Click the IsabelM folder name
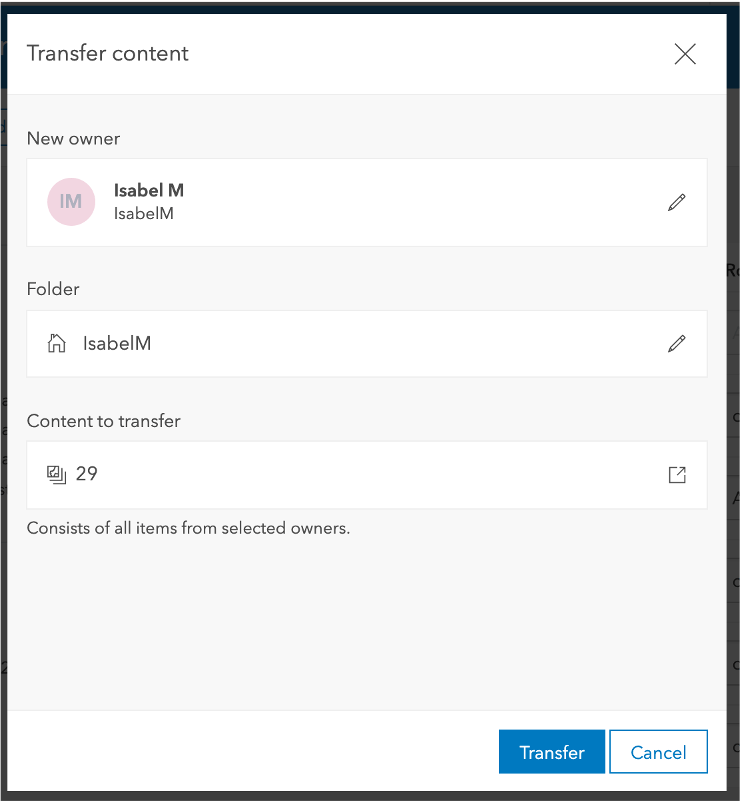The image size is (741, 802). (117, 344)
